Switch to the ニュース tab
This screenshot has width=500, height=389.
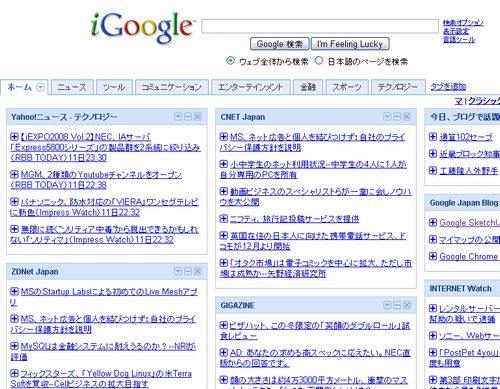pos(72,87)
